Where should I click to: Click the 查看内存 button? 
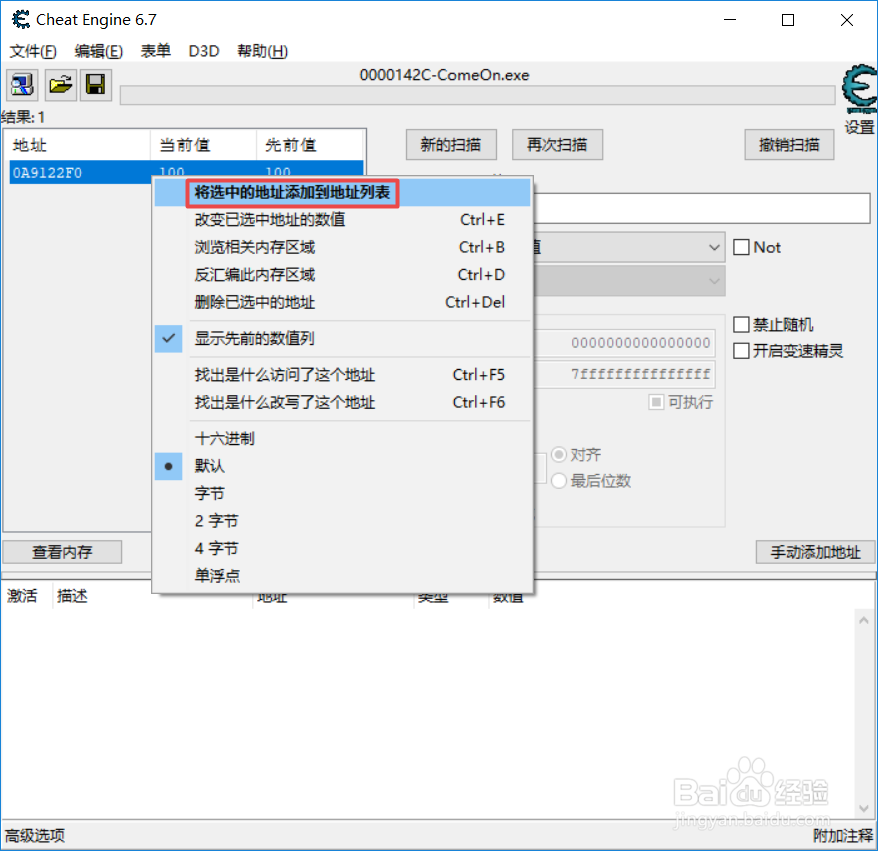(62, 552)
